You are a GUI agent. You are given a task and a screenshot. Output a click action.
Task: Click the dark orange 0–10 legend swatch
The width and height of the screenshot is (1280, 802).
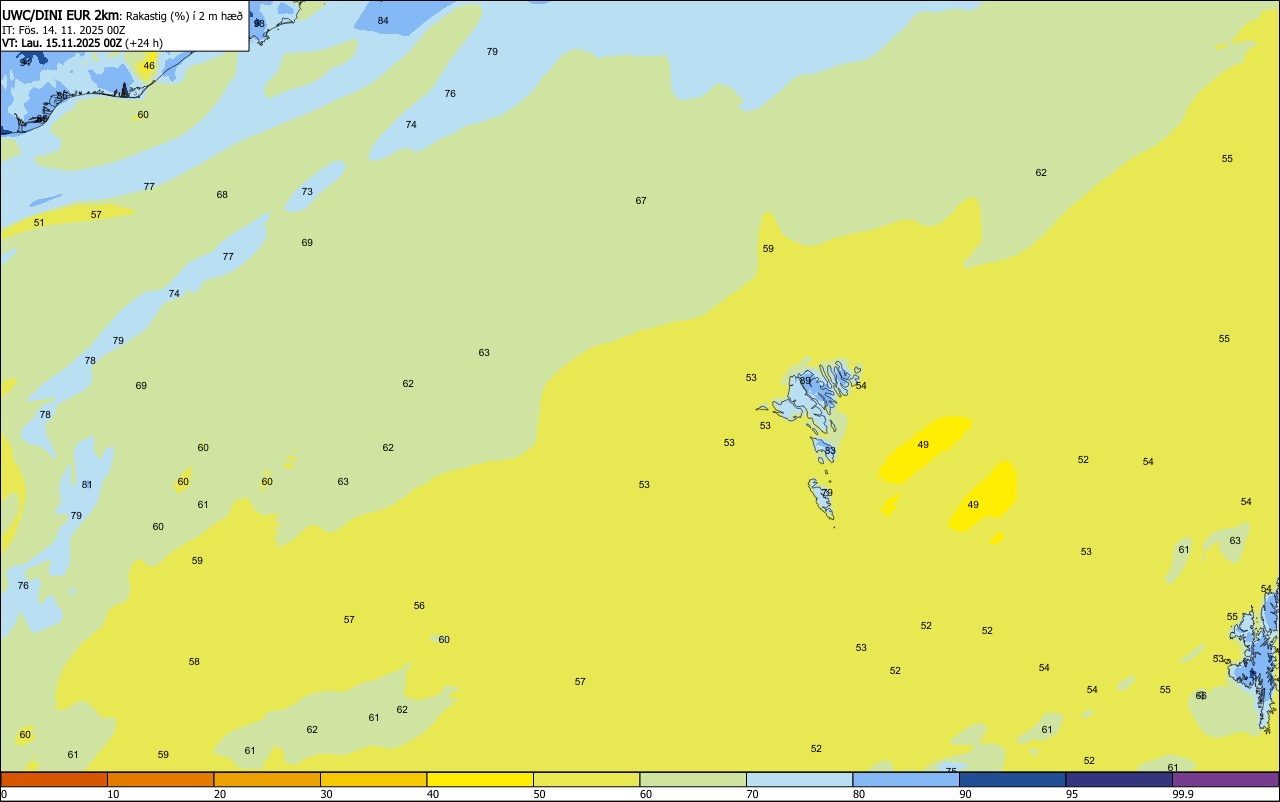point(54,779)
